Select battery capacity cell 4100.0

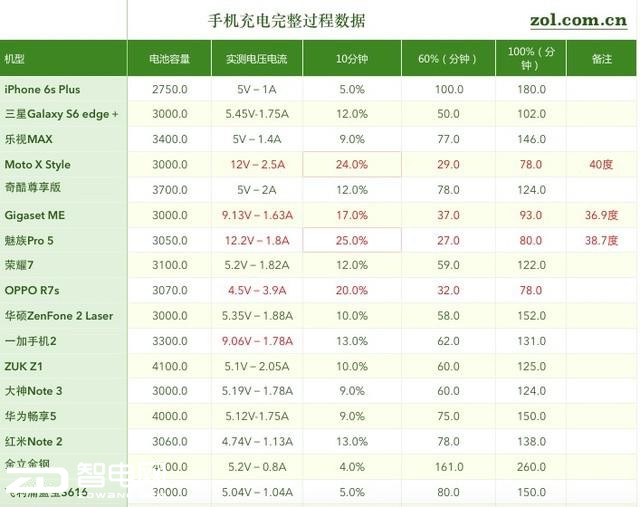click(x=170, y=366)
